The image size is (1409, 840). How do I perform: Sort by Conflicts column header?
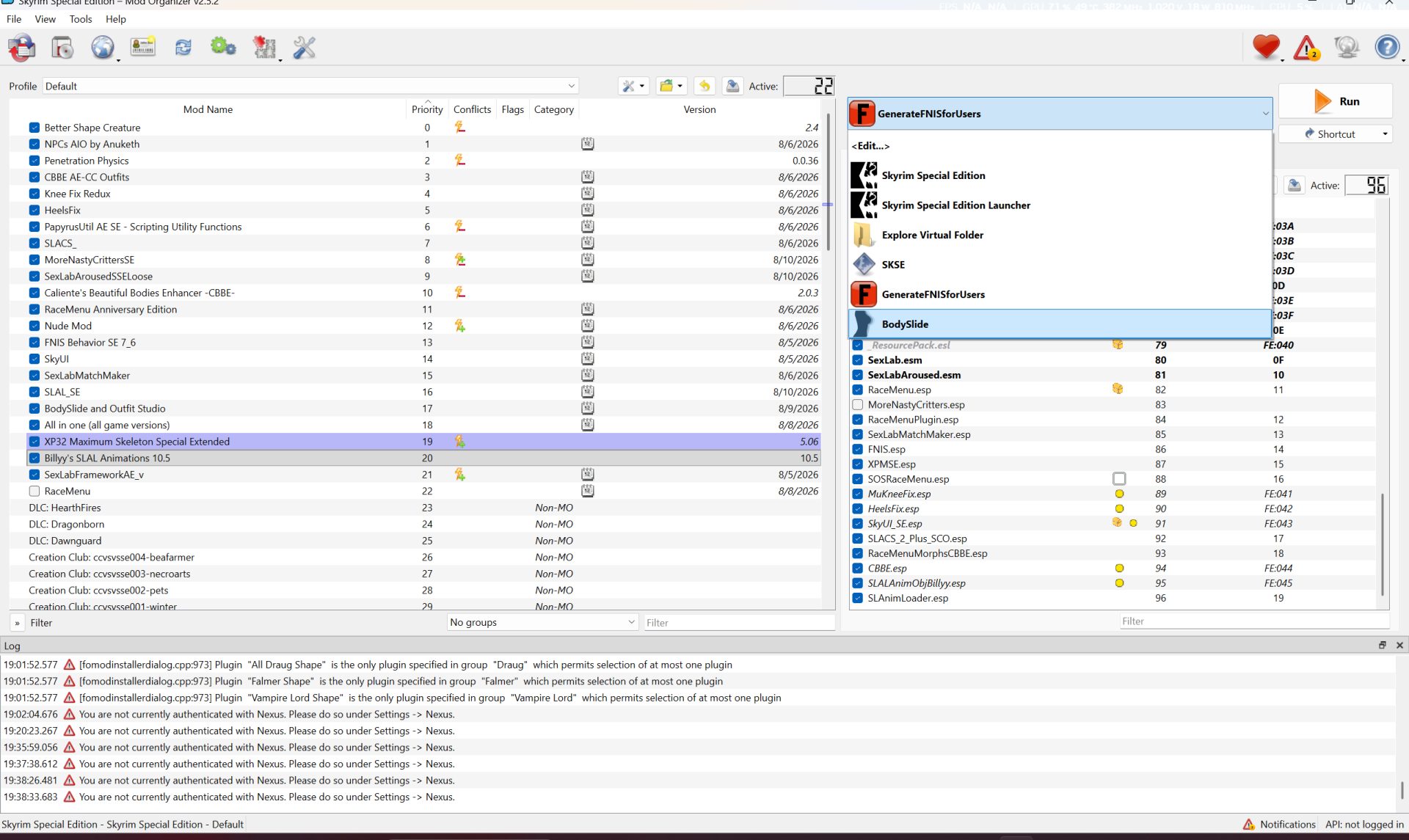pos(472,109)
